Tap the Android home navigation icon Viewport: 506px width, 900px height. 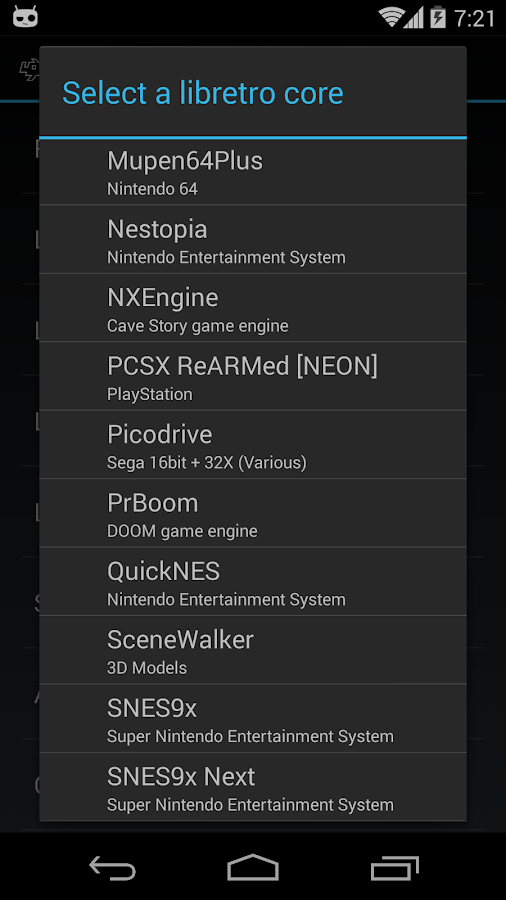click(252, 867)
